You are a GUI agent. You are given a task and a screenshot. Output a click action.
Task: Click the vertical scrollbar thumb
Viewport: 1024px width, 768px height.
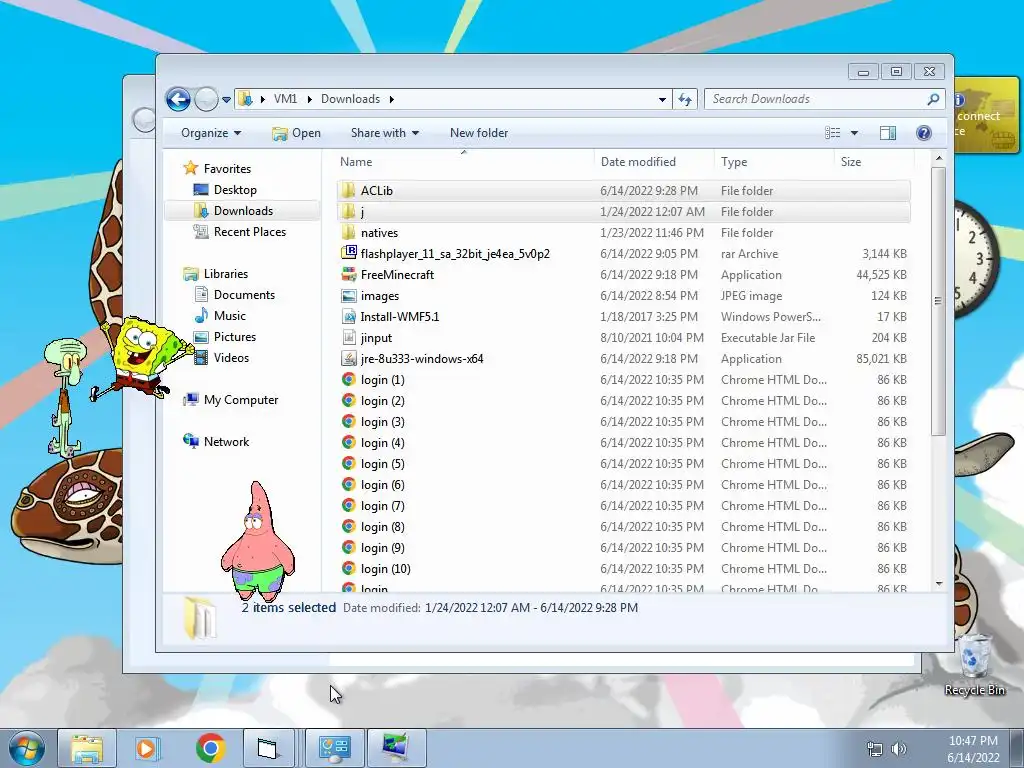point(938,301)
